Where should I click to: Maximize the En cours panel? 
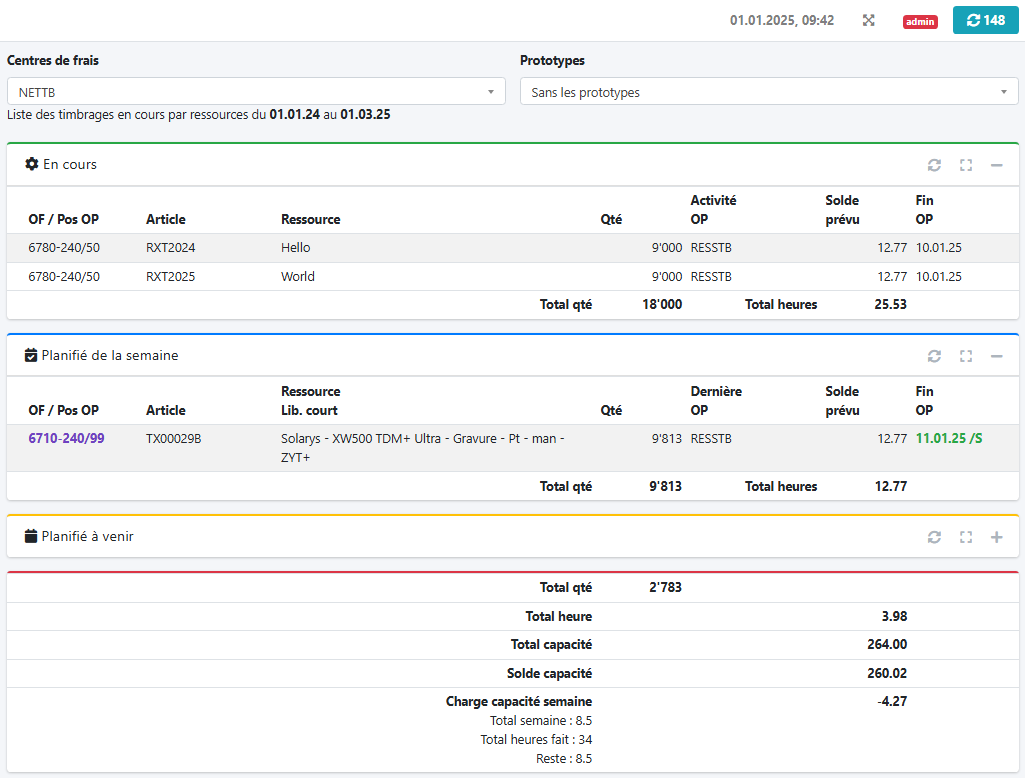point(966,165)
